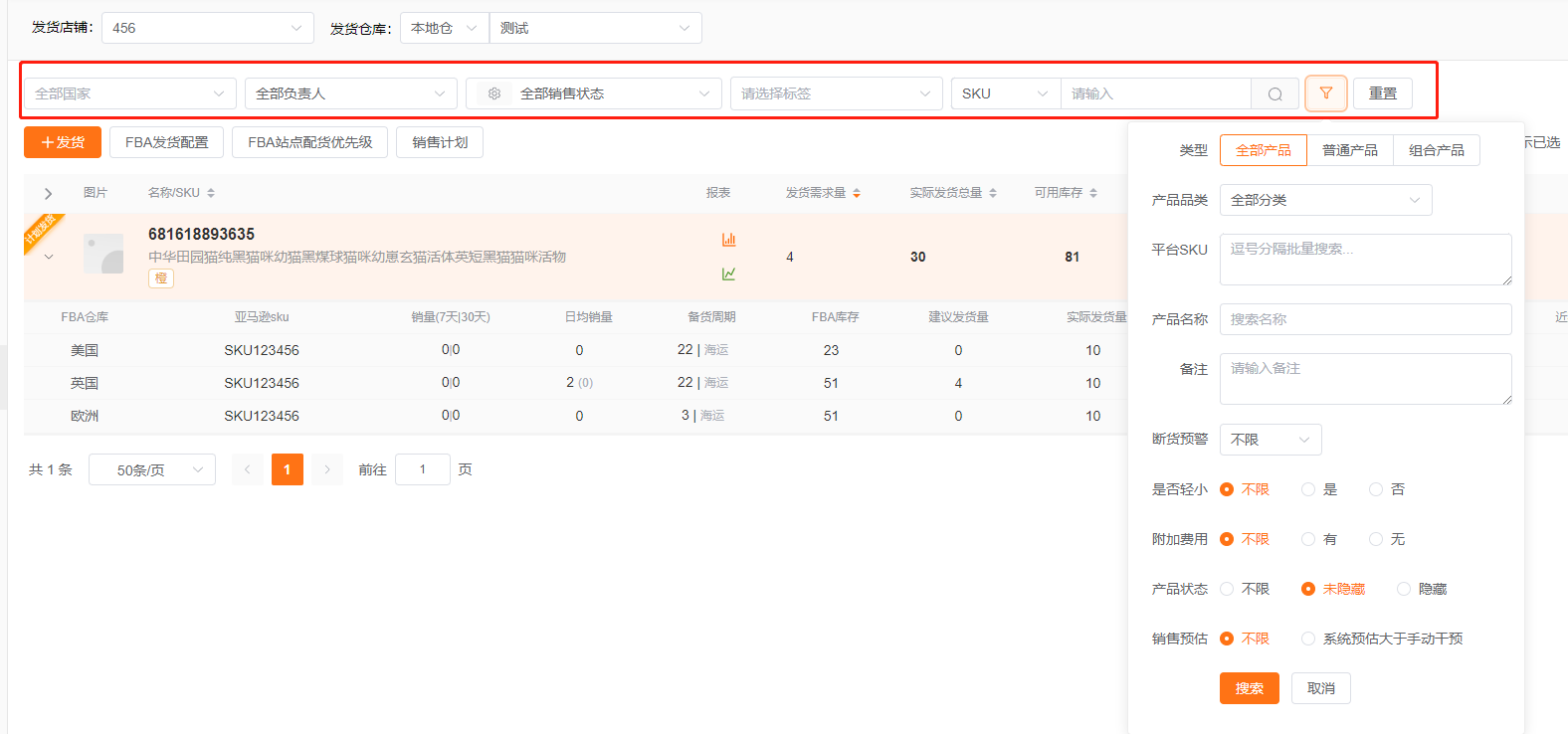Viewport: 1568px width, 734px height.
Task: Click the orange funnel filter icon
Action: pyautogui.click(x=1325, y=93)
